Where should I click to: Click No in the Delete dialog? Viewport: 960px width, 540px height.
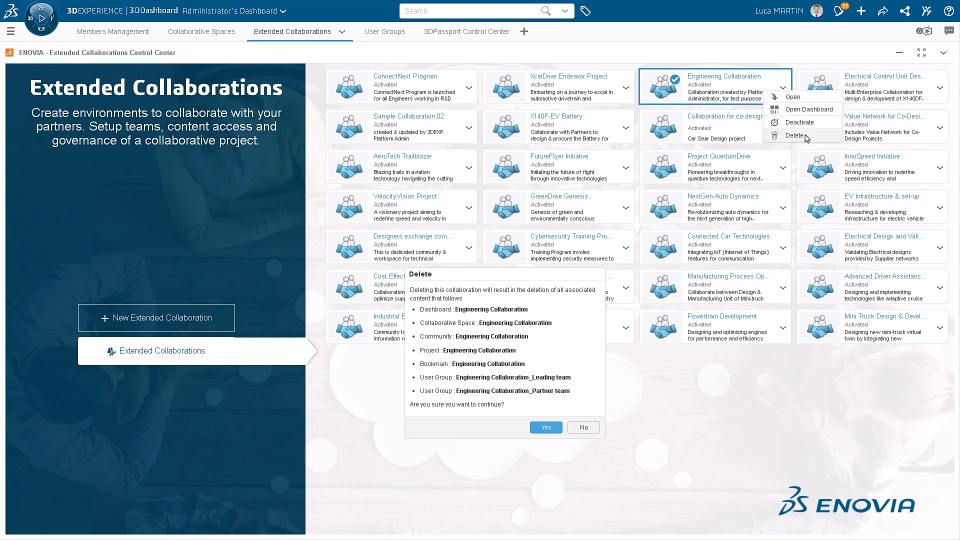coord(583,427)
